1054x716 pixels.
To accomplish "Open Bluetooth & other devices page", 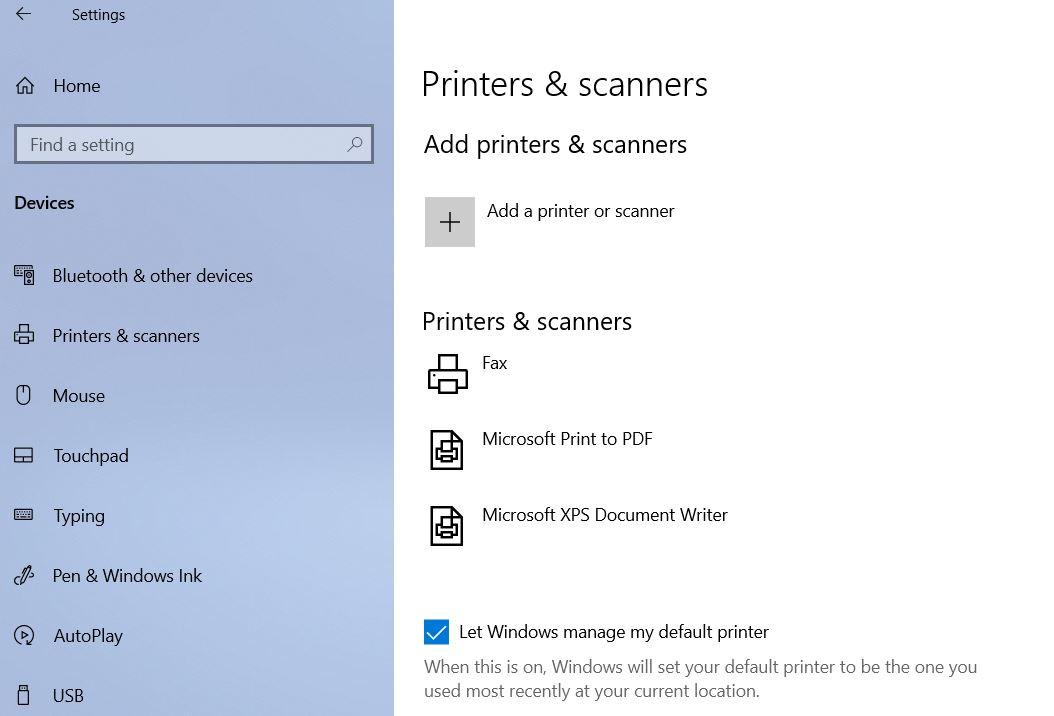I will (152, 276).
